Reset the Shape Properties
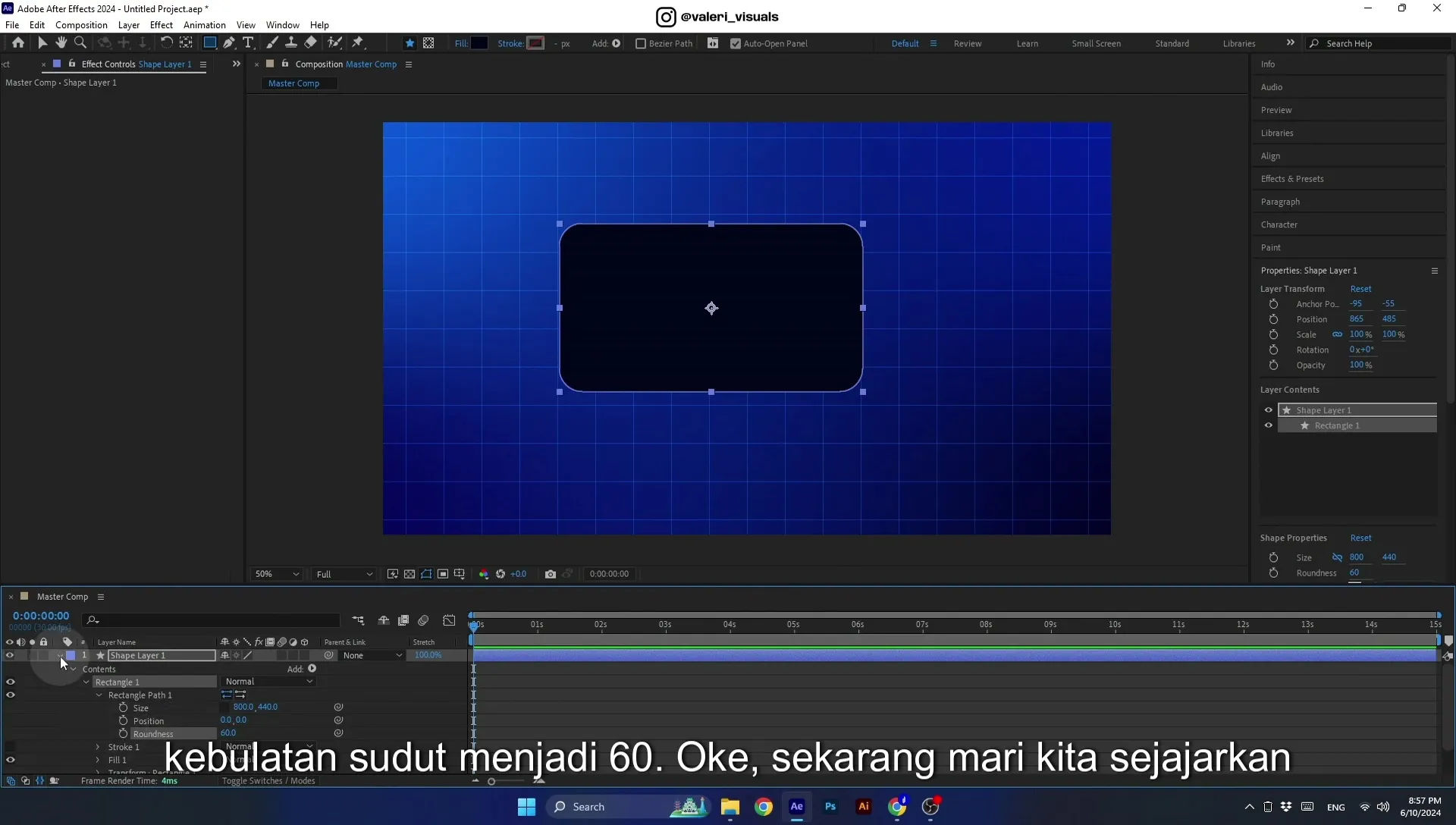The height and width of the screenshot is (825, 1456). point(1360,538)
